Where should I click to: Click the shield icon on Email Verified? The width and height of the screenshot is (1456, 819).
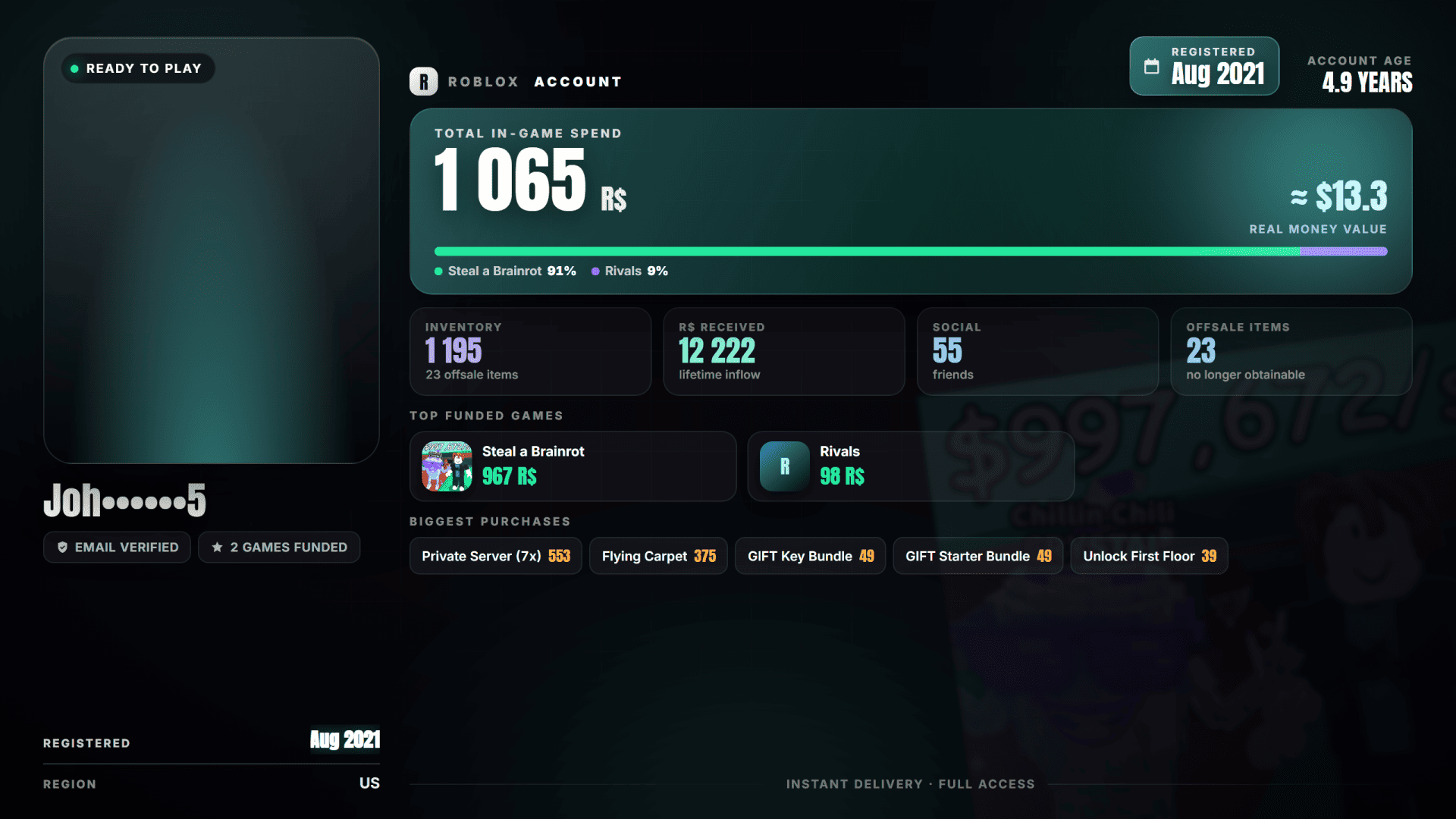pyautogui.click(x=62, y=548)
